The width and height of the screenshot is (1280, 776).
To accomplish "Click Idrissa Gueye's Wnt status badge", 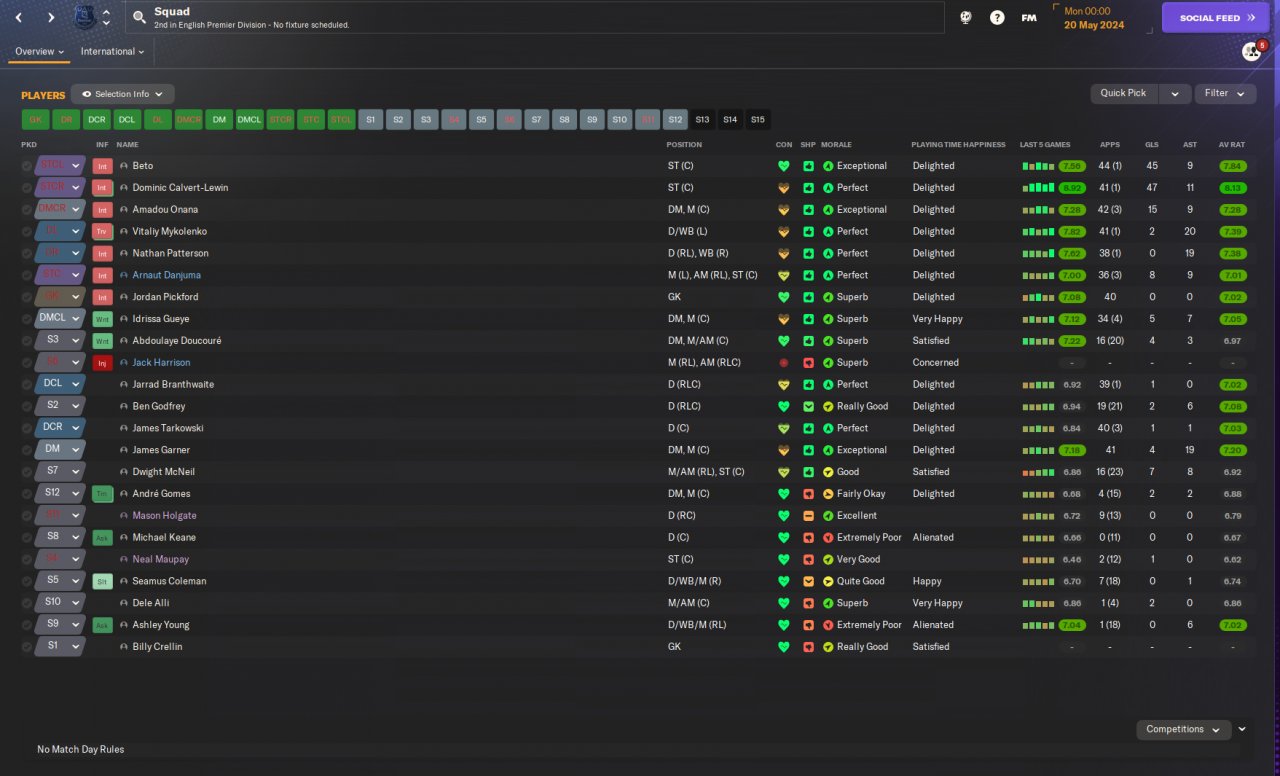I will click(x=102, y=319).
